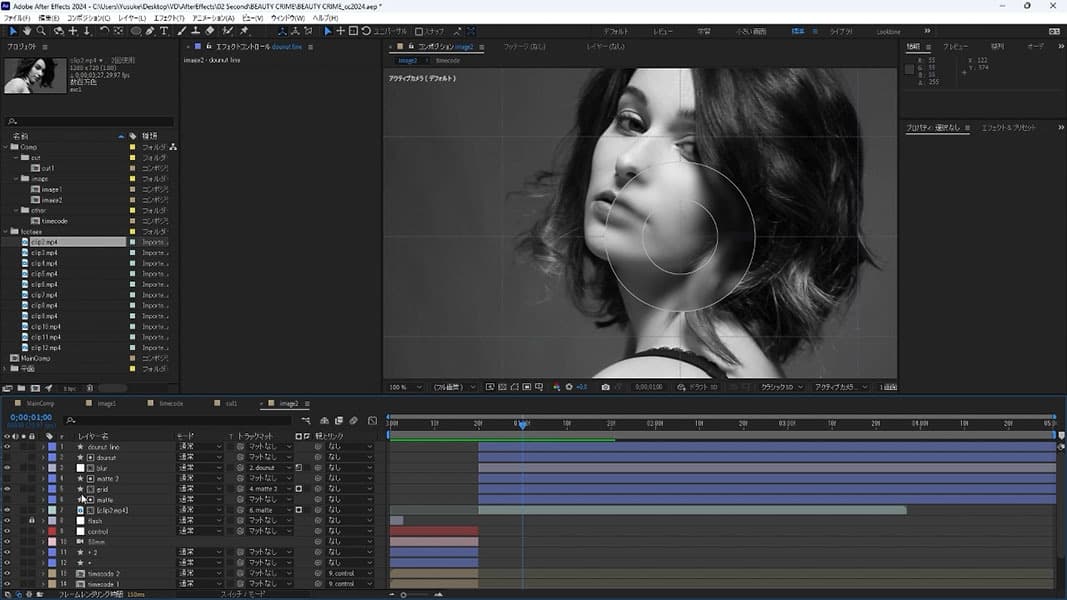Select the Zoom magnifier tool
Screen dimensions: 1067x600
pos(41,31)
